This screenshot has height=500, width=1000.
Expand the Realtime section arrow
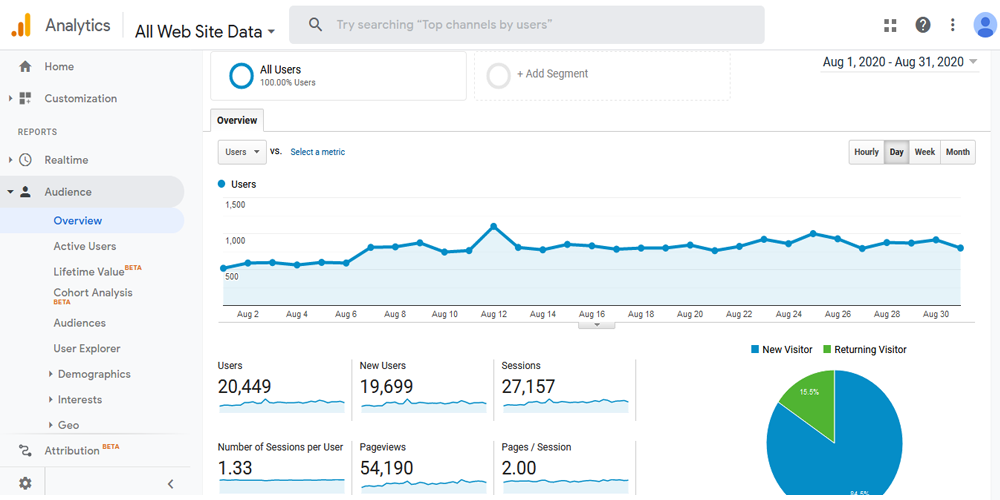(10, 160)
